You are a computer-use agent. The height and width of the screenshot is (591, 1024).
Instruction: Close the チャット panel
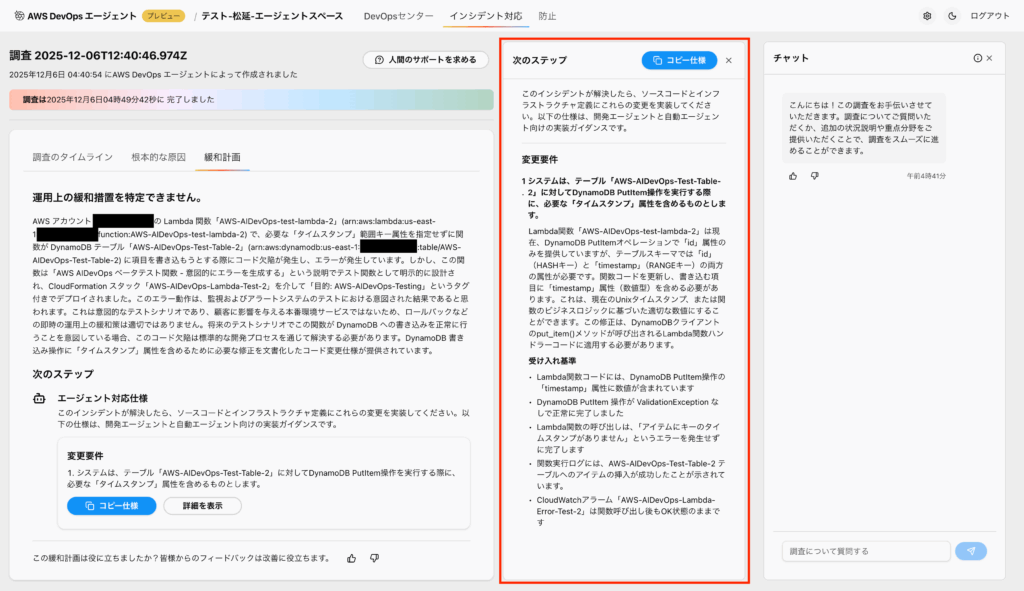coord(990,58)
